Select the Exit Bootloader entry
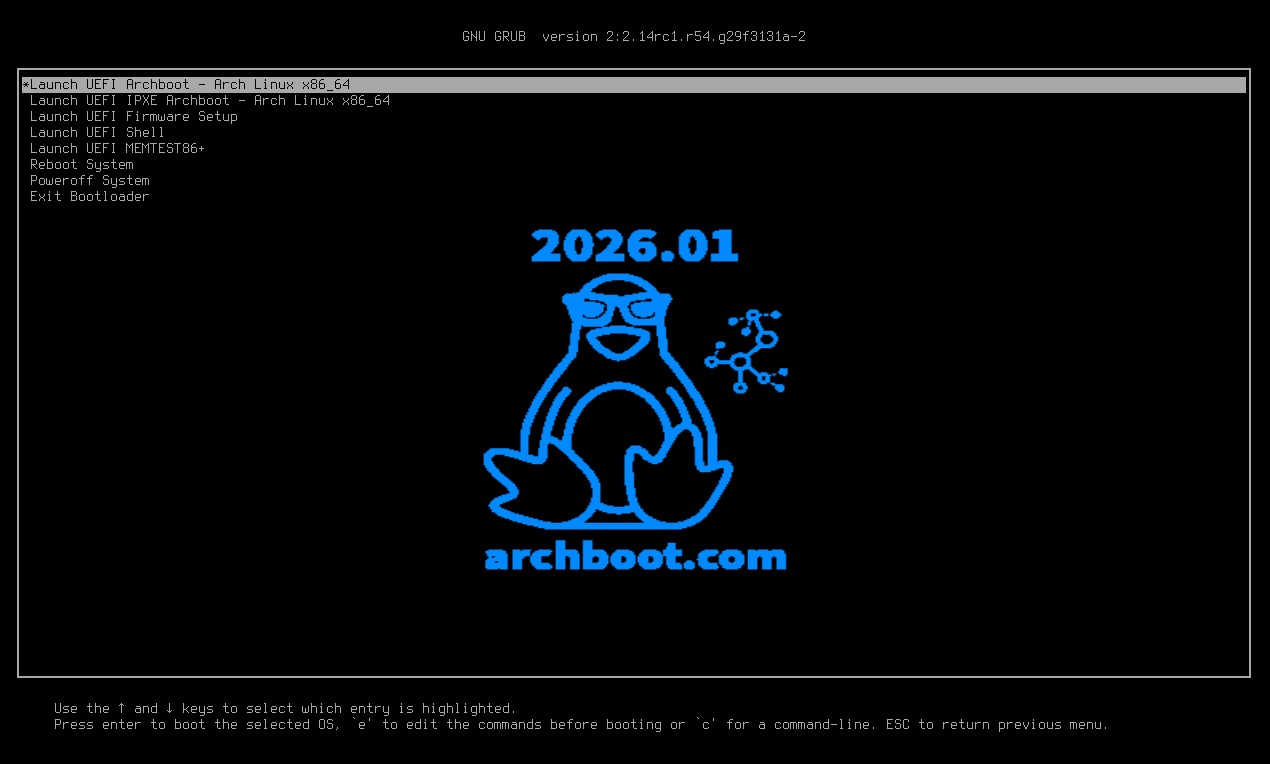This screenshot has width=1270, height=764. (x=89, y=197)
